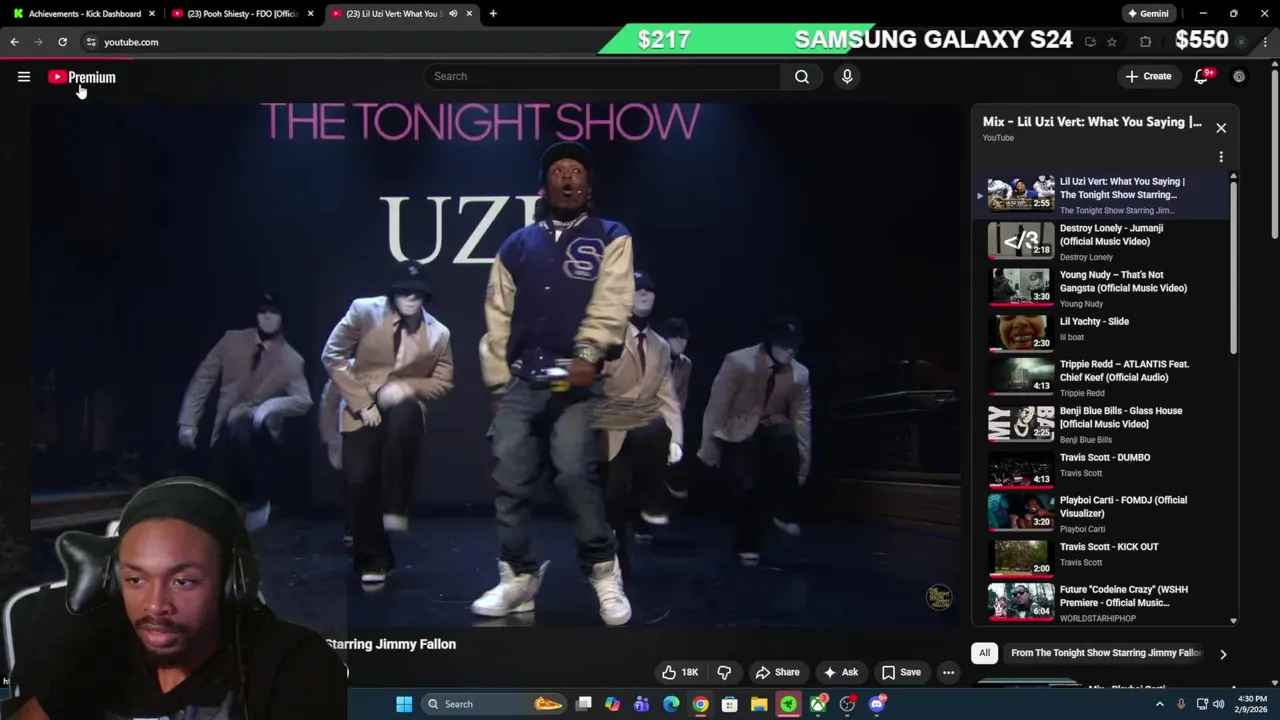Open Task View on the taskbar
Screen dimensions: 1280x720
[x=584, y=704]
